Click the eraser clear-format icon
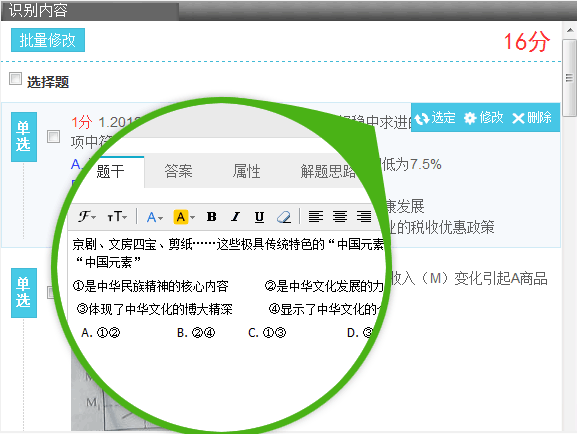 click(x=283, y=217)
